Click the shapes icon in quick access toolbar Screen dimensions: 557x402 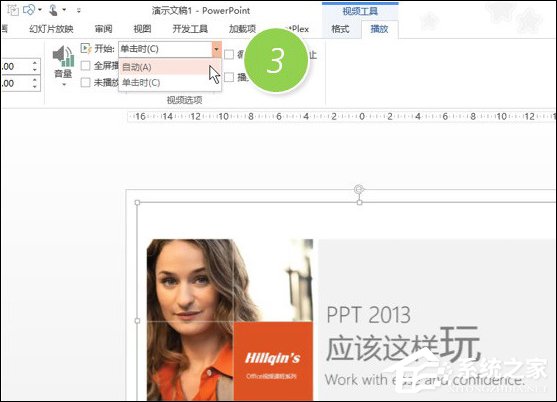click(x=29, y=10)
